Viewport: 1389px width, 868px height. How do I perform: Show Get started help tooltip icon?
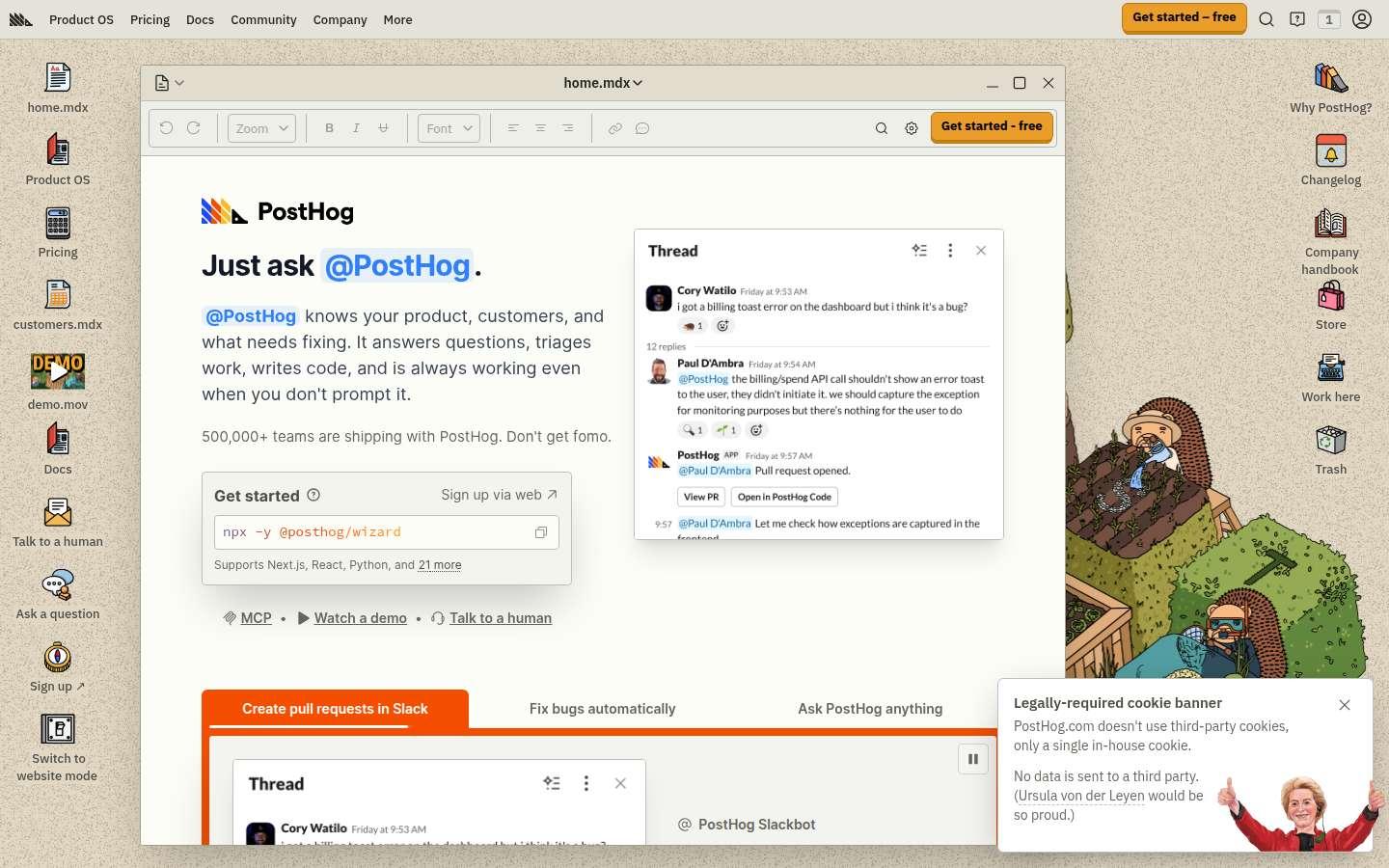313,495
